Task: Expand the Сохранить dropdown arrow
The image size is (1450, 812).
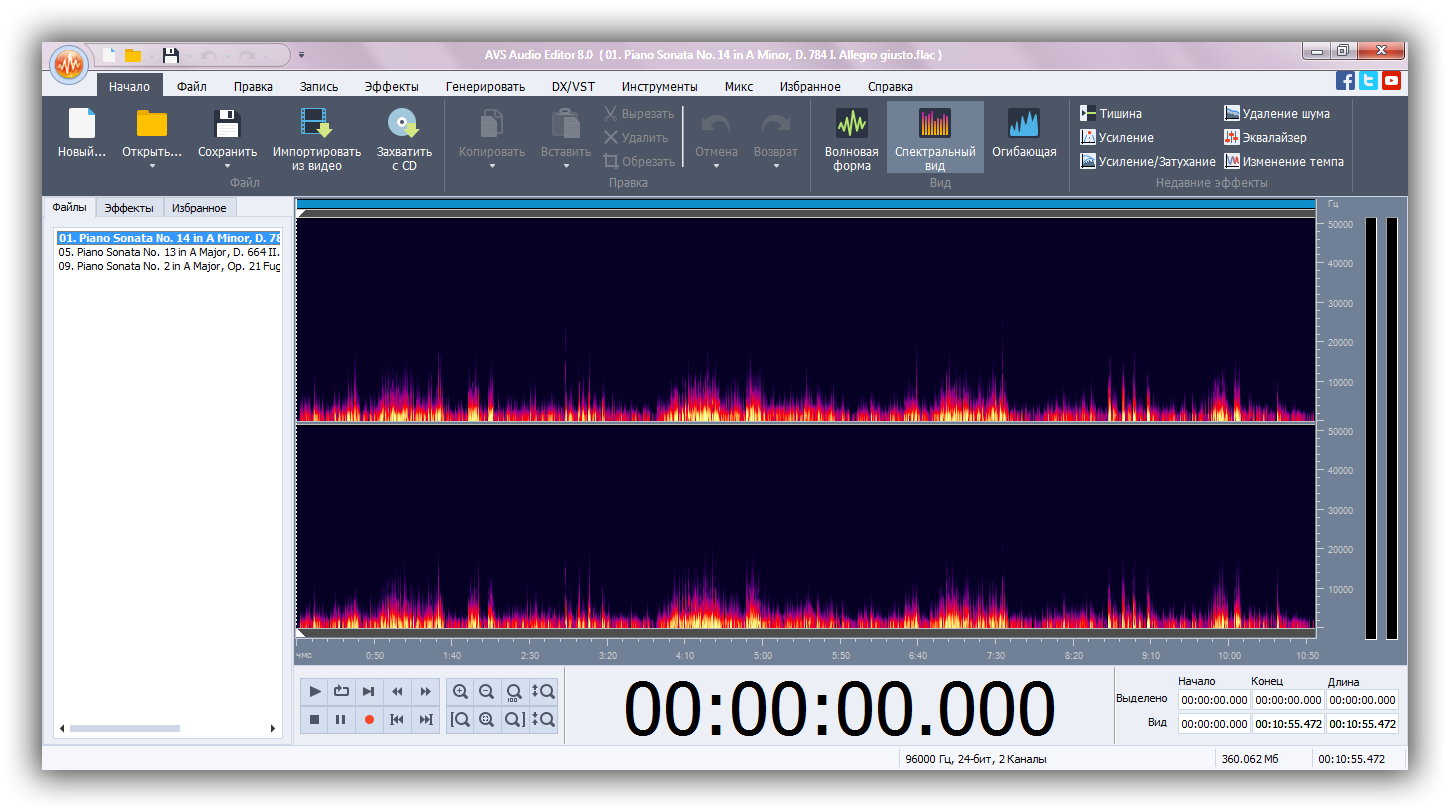Action: 227,166
